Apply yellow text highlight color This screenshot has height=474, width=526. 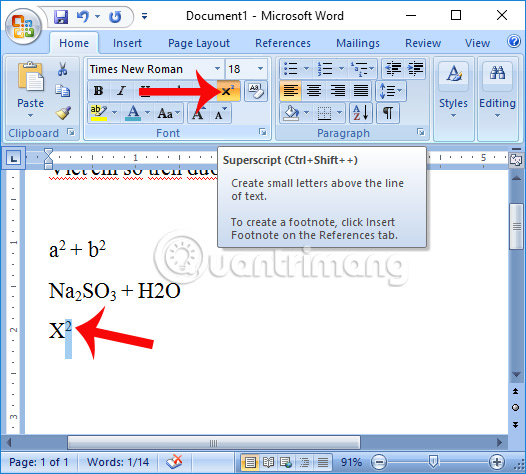(x=99, y=113)
